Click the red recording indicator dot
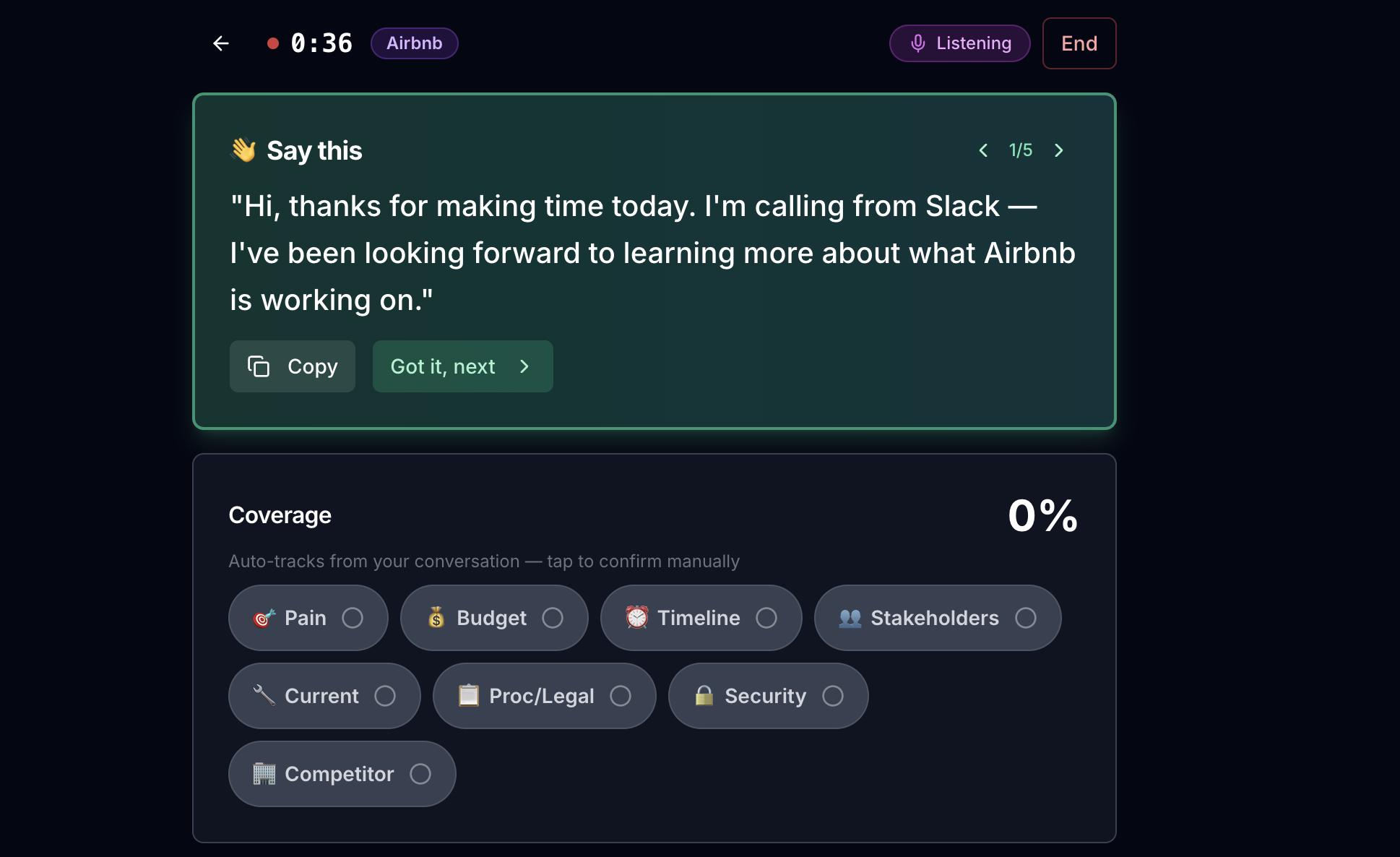This screenshot has width=1400, height=857. 273,43
